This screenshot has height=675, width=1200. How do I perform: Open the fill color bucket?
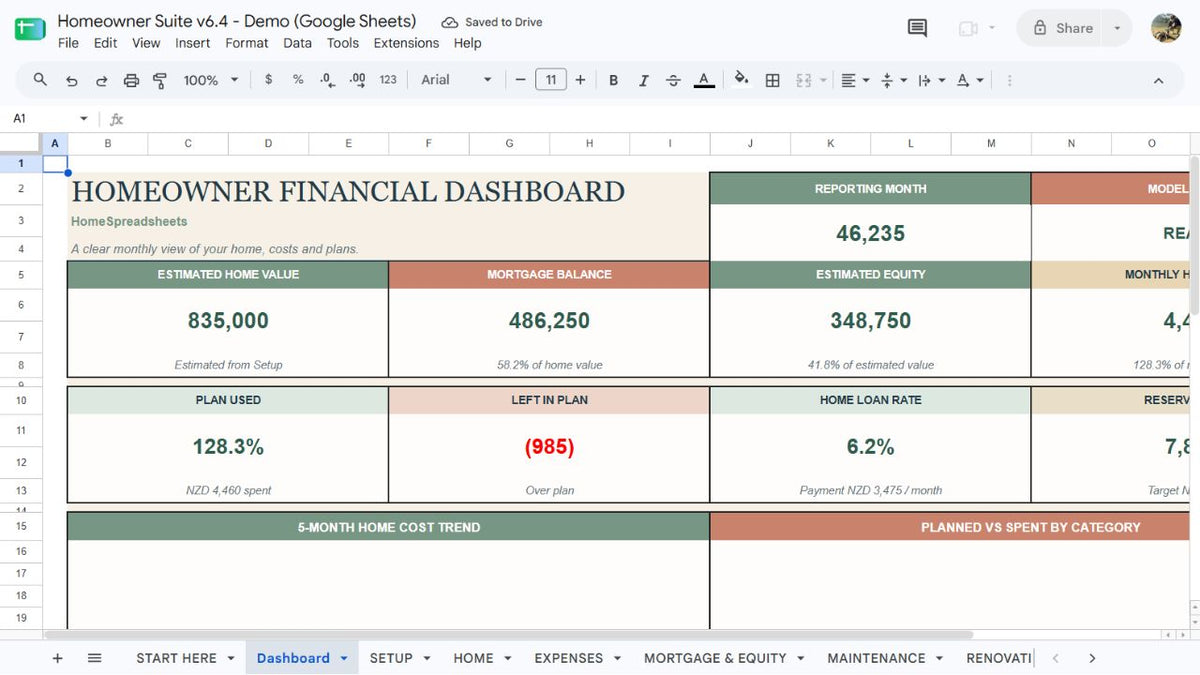coord(741,80)
